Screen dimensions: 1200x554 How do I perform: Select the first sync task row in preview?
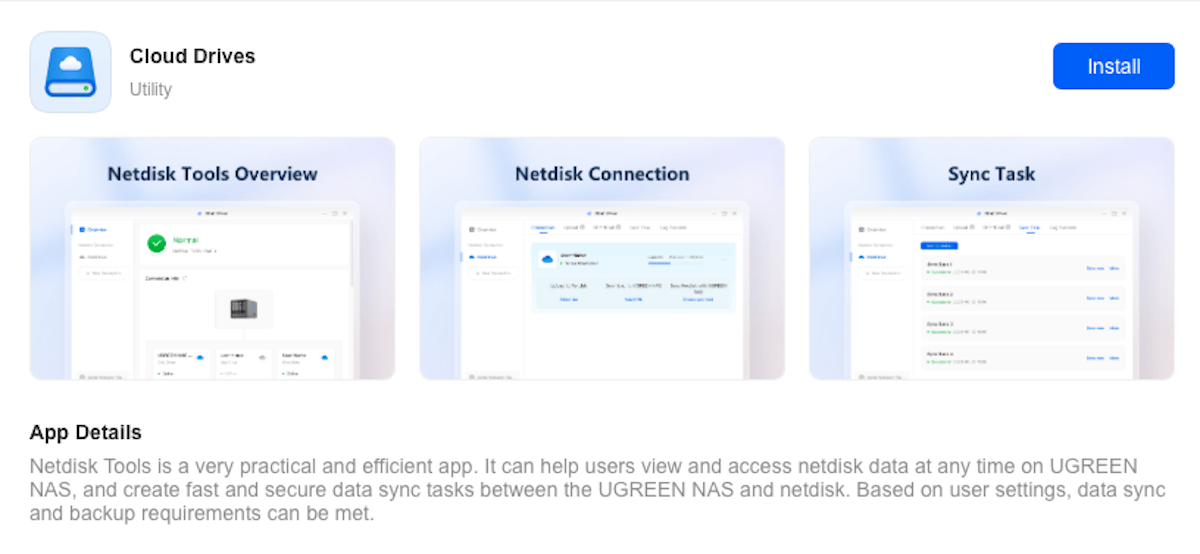(x=1022, y=268)
